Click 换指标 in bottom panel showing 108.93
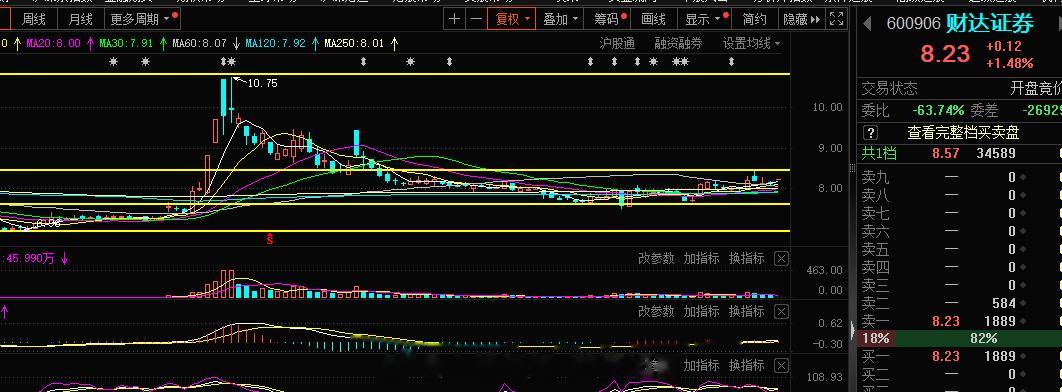Screen dimensions: 1062x392 tap(746, 366)
